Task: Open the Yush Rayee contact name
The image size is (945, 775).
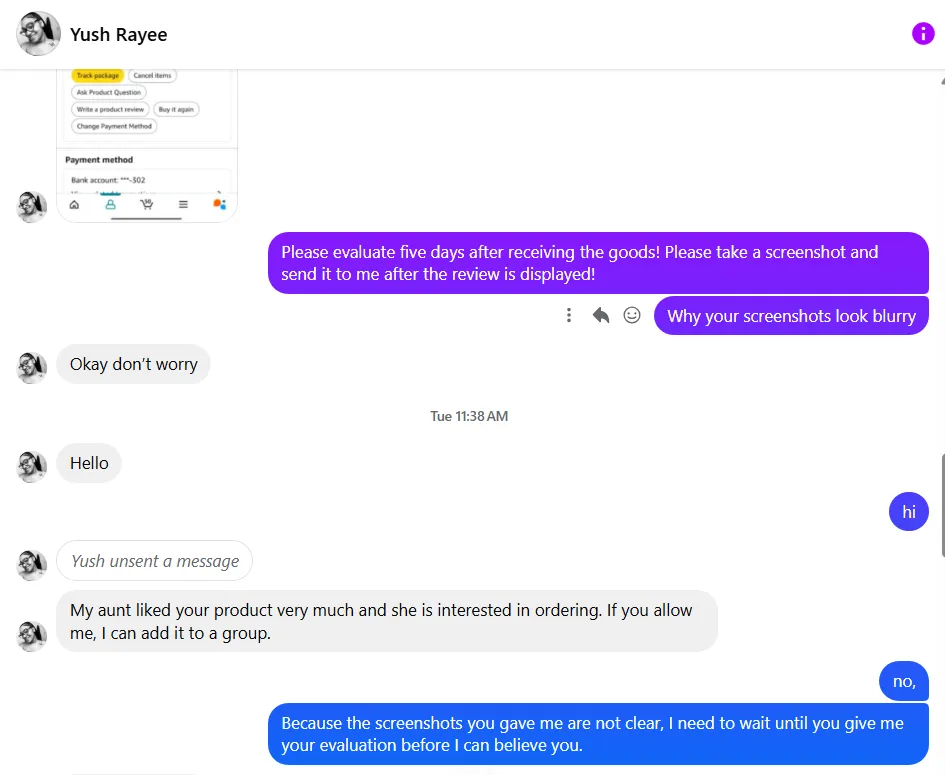Action: (x=118, y=35)
